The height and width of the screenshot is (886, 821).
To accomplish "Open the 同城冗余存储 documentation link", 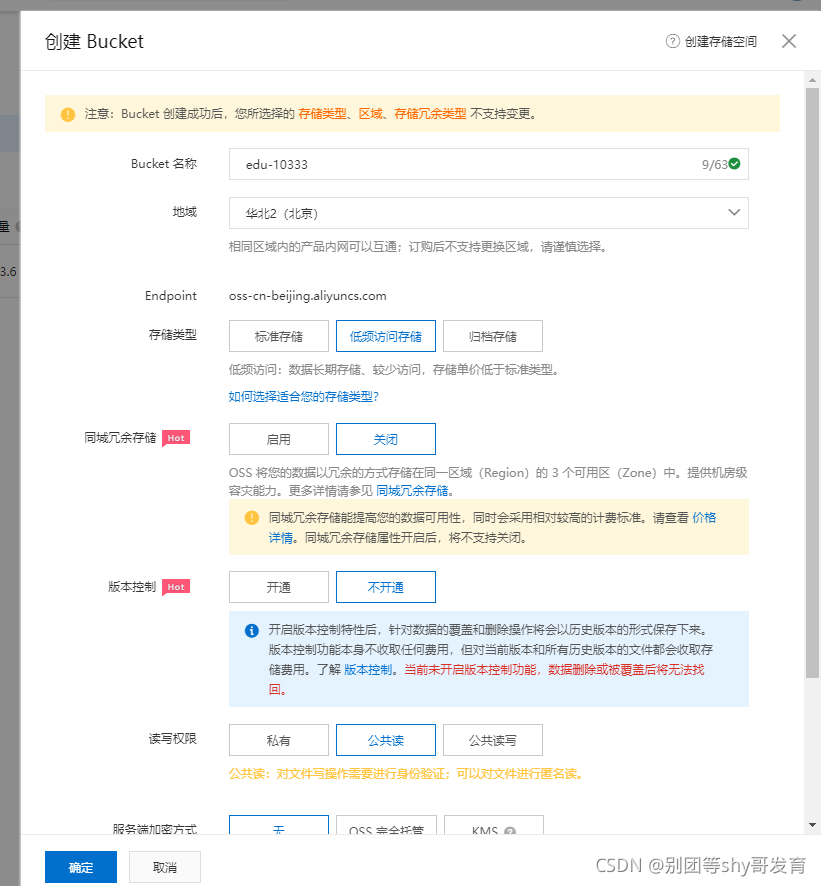I will click(x=412, y=490).
